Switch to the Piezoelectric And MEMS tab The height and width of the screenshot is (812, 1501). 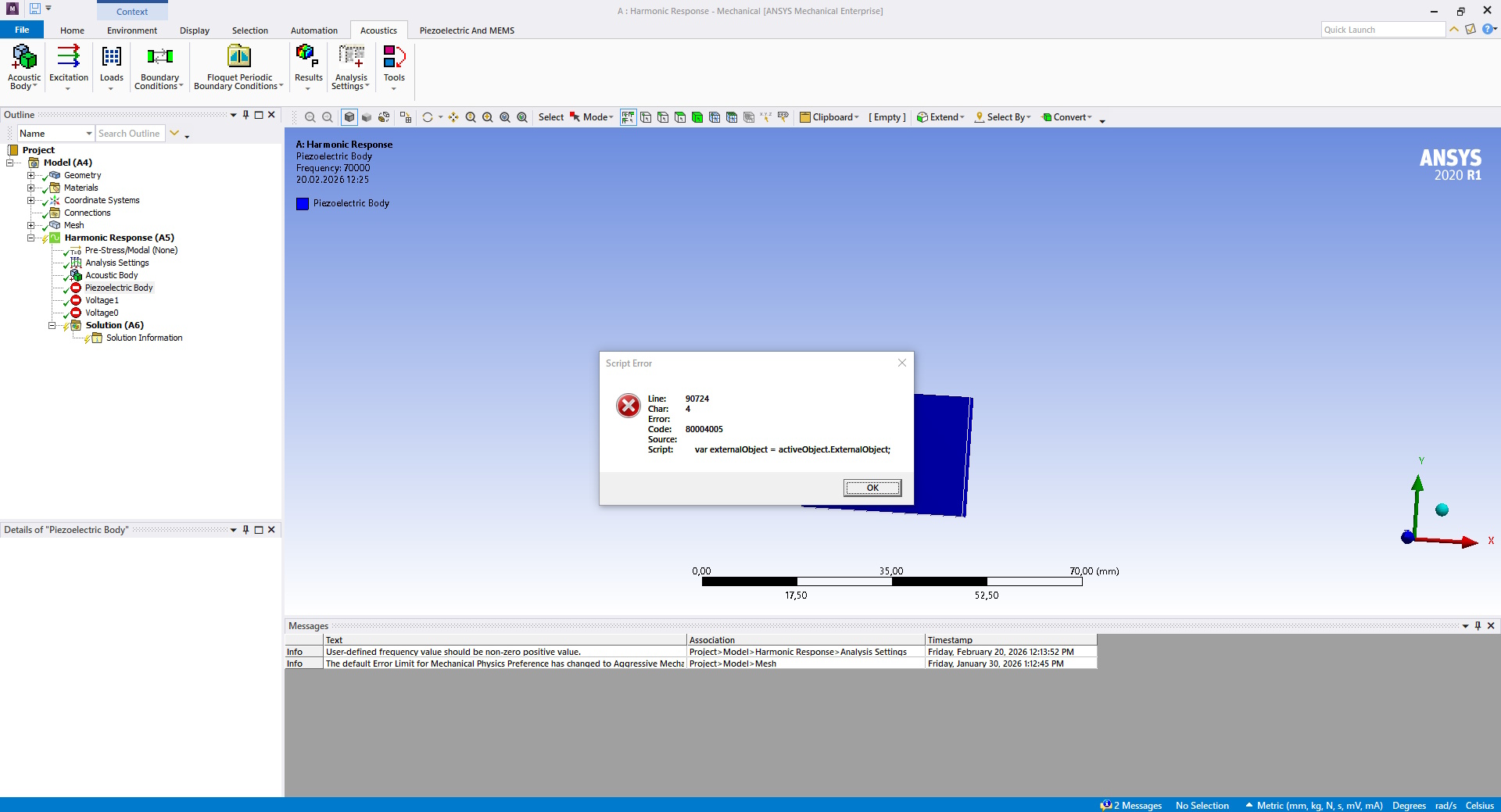coord(467,30)
